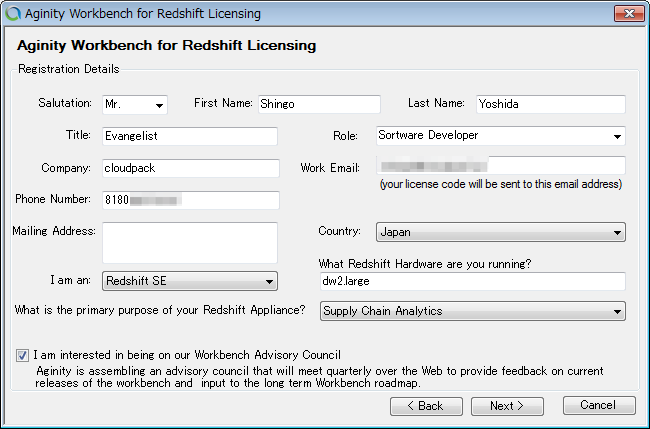Click the Phone Number input field
The width and height of the screenshot is (650, 429).
click(x=191, y=200)
